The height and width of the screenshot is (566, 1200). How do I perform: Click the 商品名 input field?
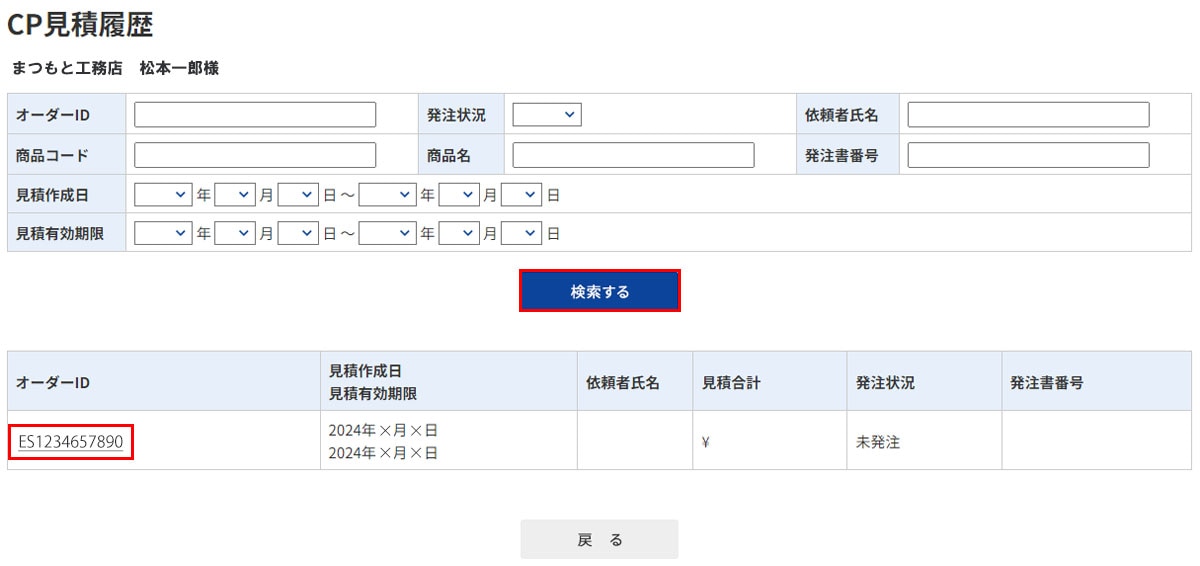(x=633, y=155)
